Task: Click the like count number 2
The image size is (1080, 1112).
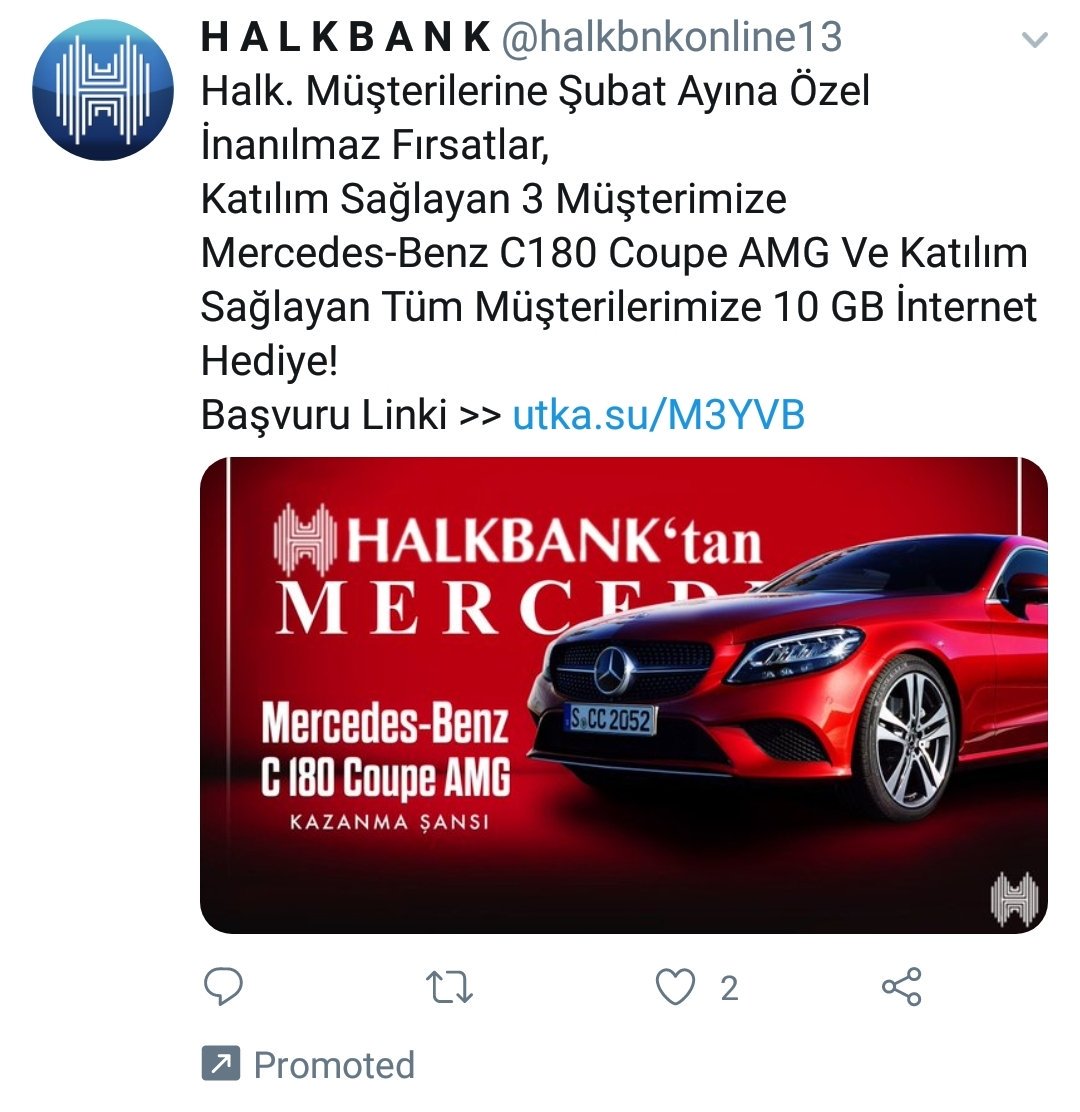Action: [729, 989]
